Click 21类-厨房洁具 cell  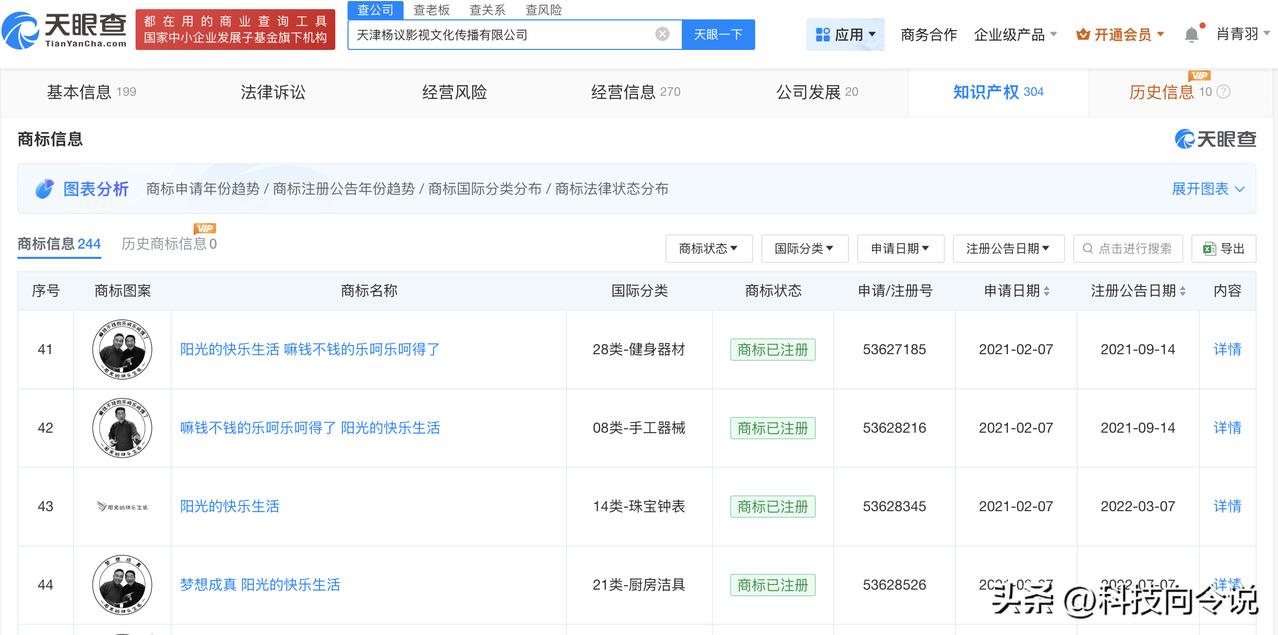[639, 585]
